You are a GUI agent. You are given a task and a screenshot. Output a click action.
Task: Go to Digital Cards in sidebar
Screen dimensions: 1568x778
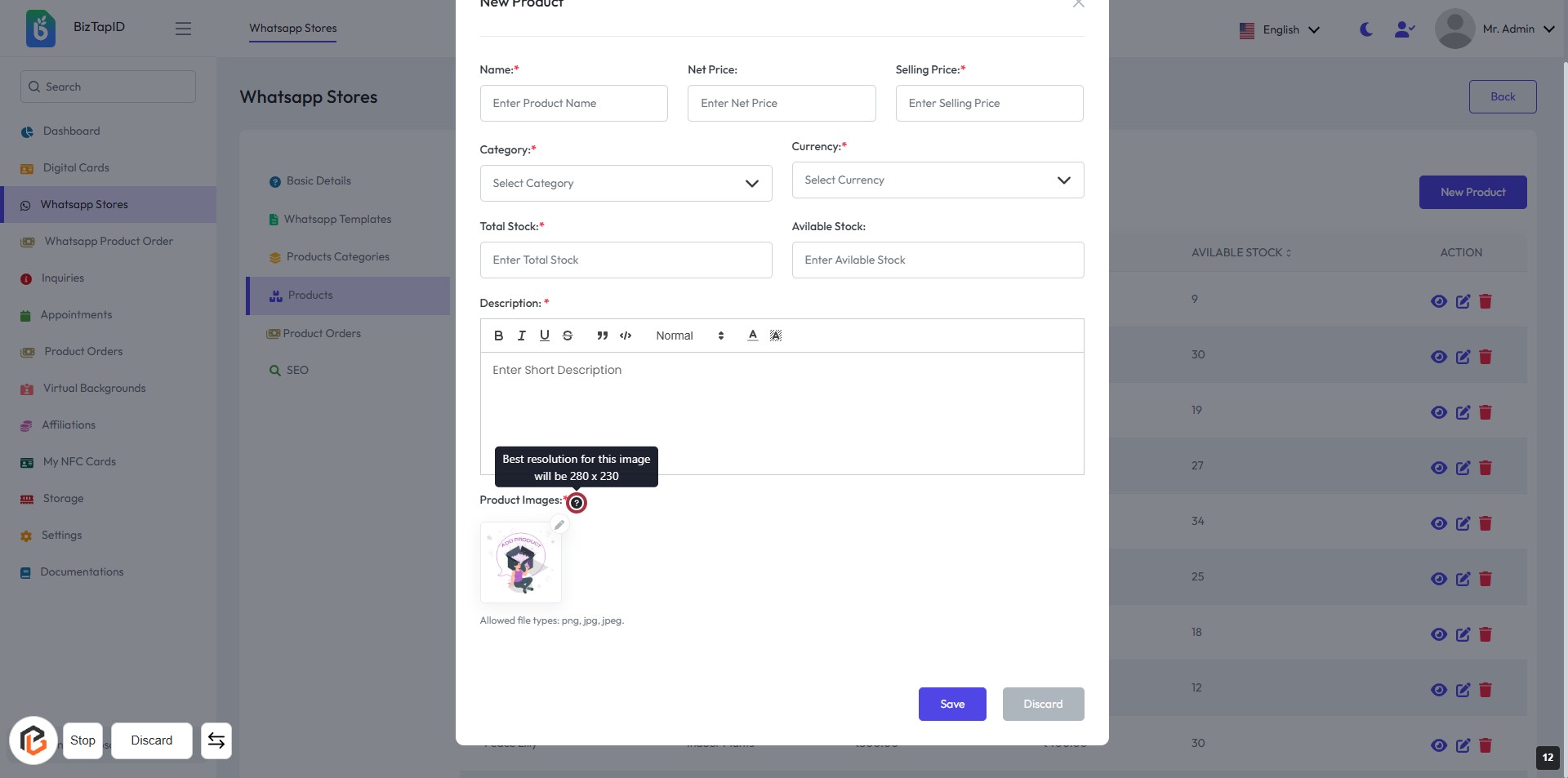coord(76,168)
